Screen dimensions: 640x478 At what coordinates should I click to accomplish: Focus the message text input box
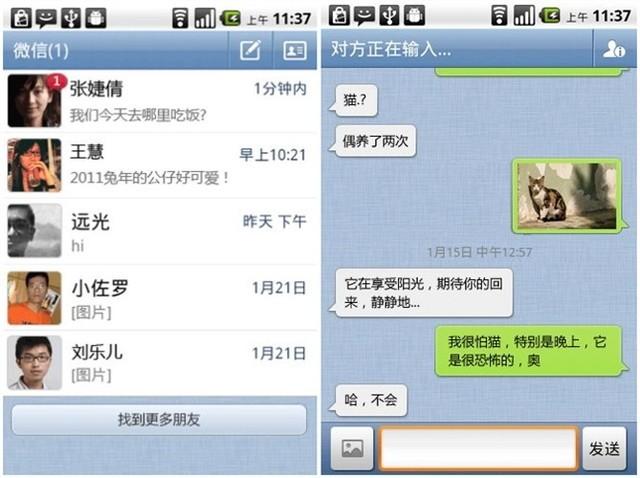(478, 448)
